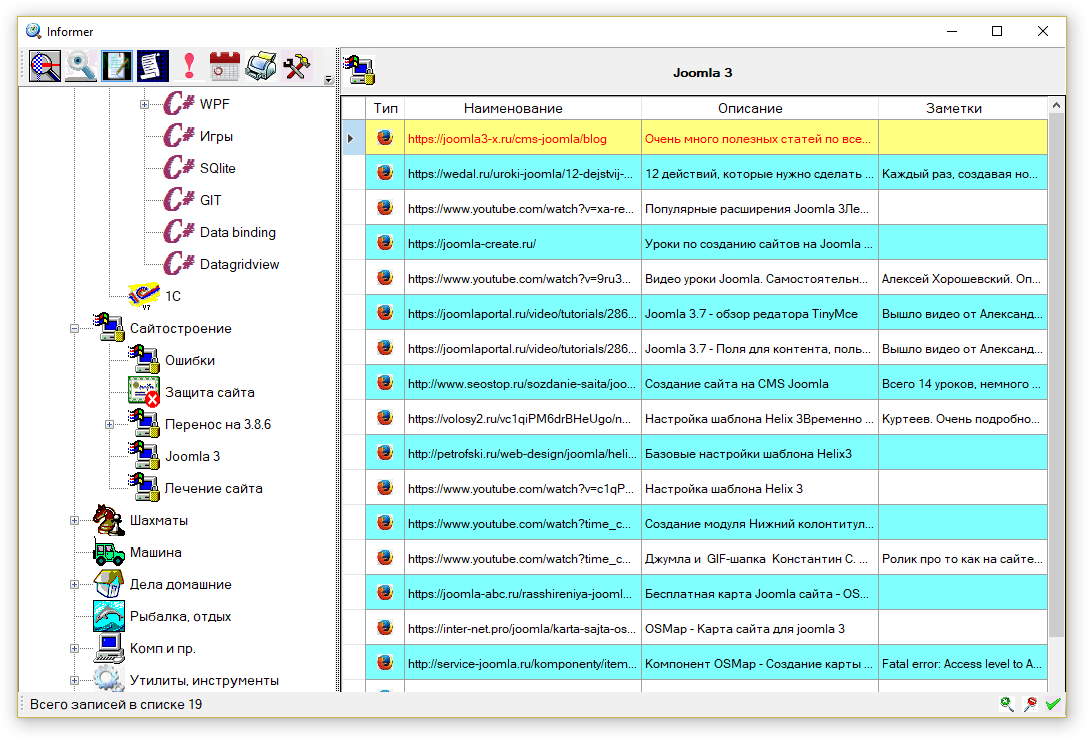Click the 'Всего записей в списке 19' status text
Screen dimensions: 1088x740
coord(116,704)
